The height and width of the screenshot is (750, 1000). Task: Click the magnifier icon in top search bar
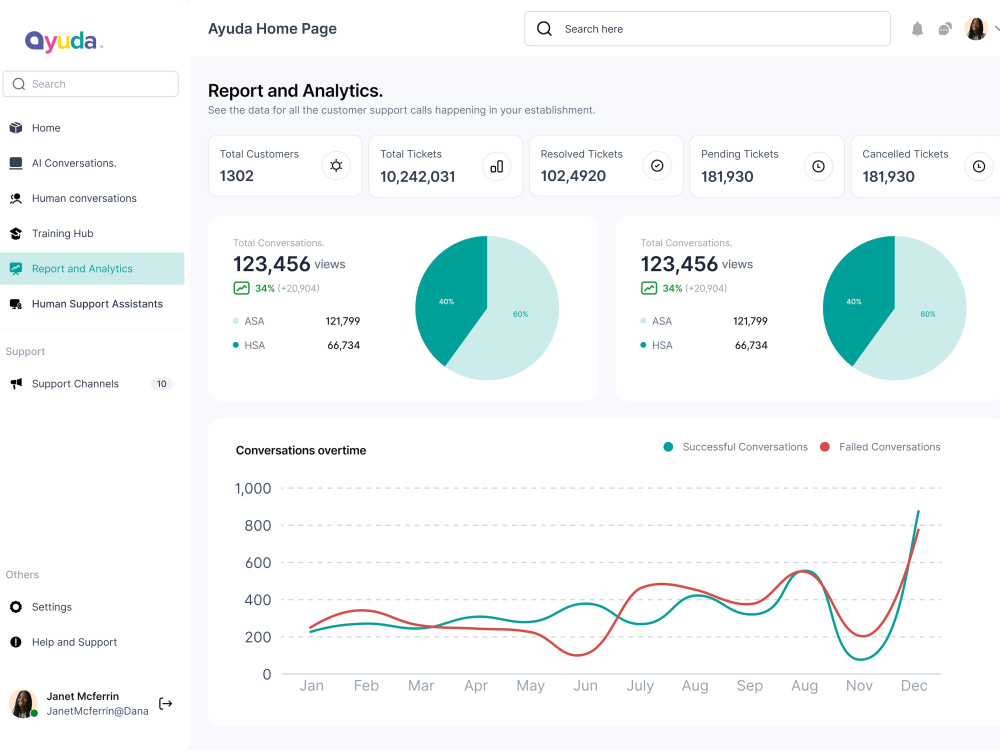coord(544,29)
